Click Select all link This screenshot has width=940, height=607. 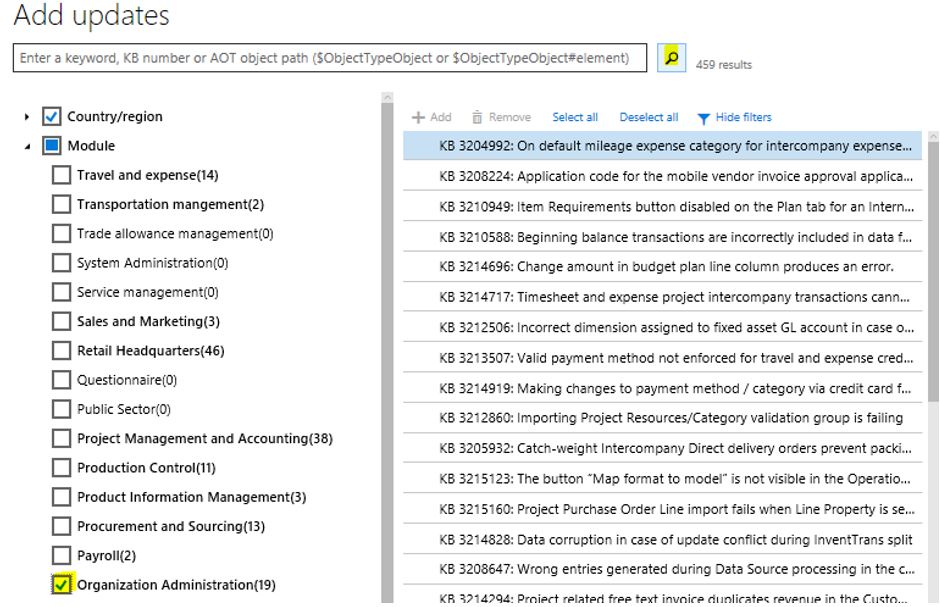coord(575,117)
